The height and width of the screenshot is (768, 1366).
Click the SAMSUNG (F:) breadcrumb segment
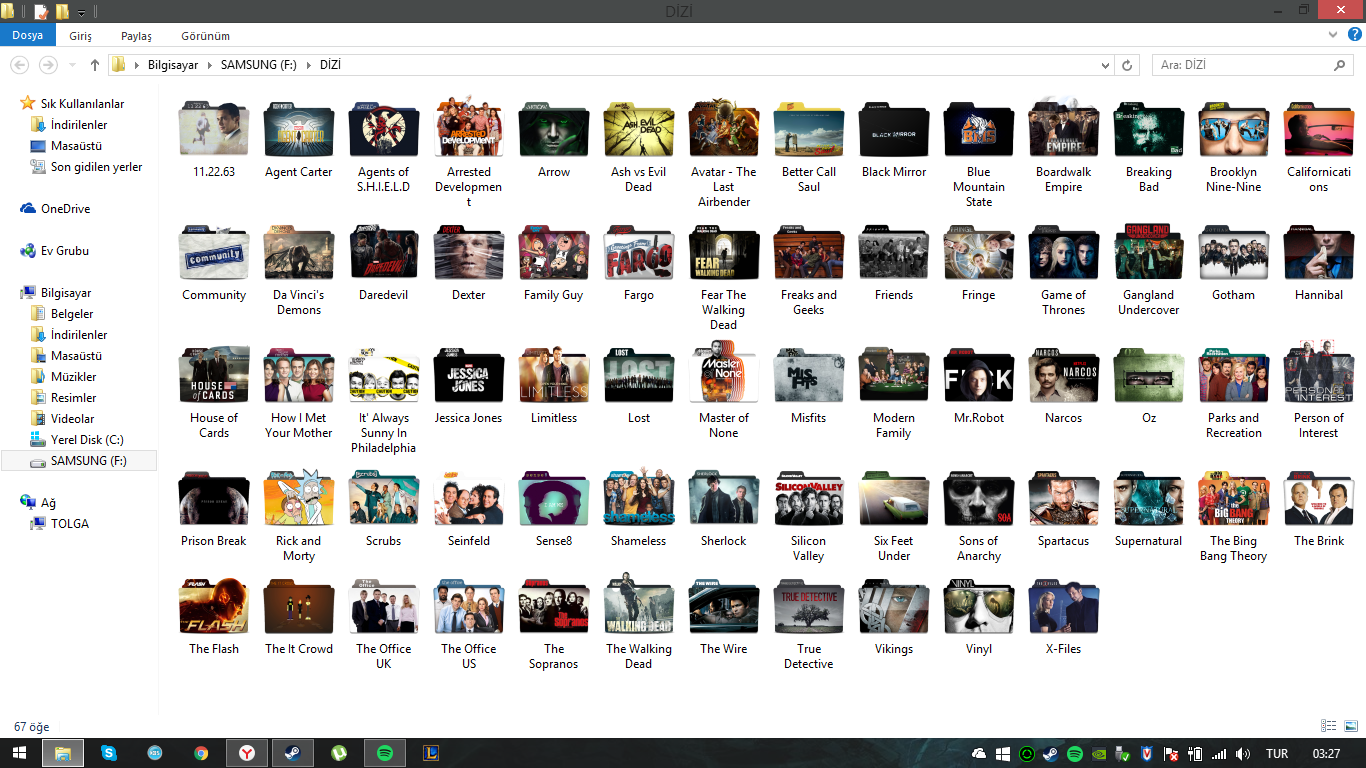pyautogui.click(x=257, y=65)
